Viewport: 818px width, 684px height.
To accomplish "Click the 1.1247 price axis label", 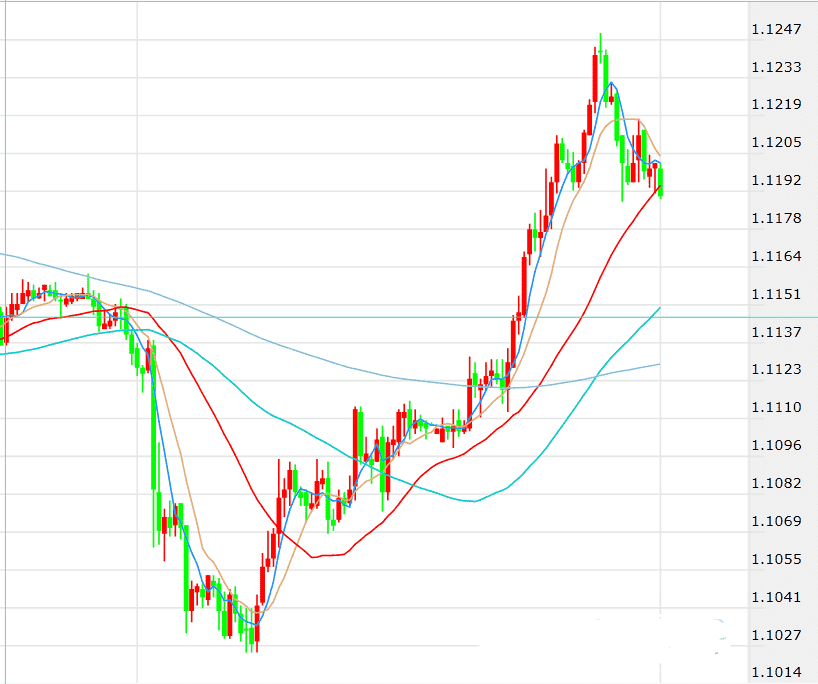I will [x=777, y=29].
